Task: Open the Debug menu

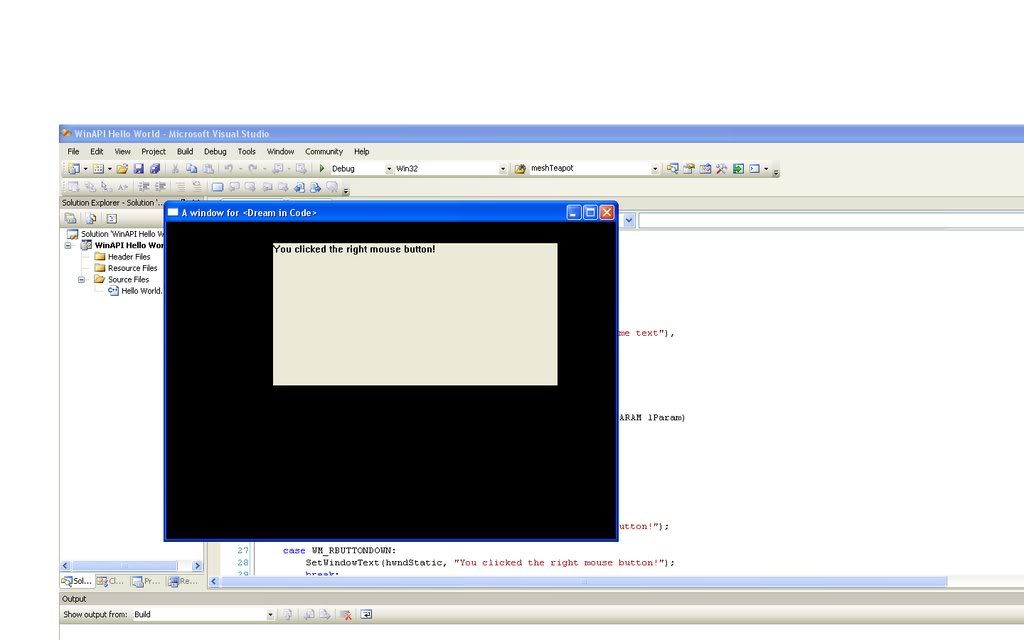Action: [x=215, y=152]
